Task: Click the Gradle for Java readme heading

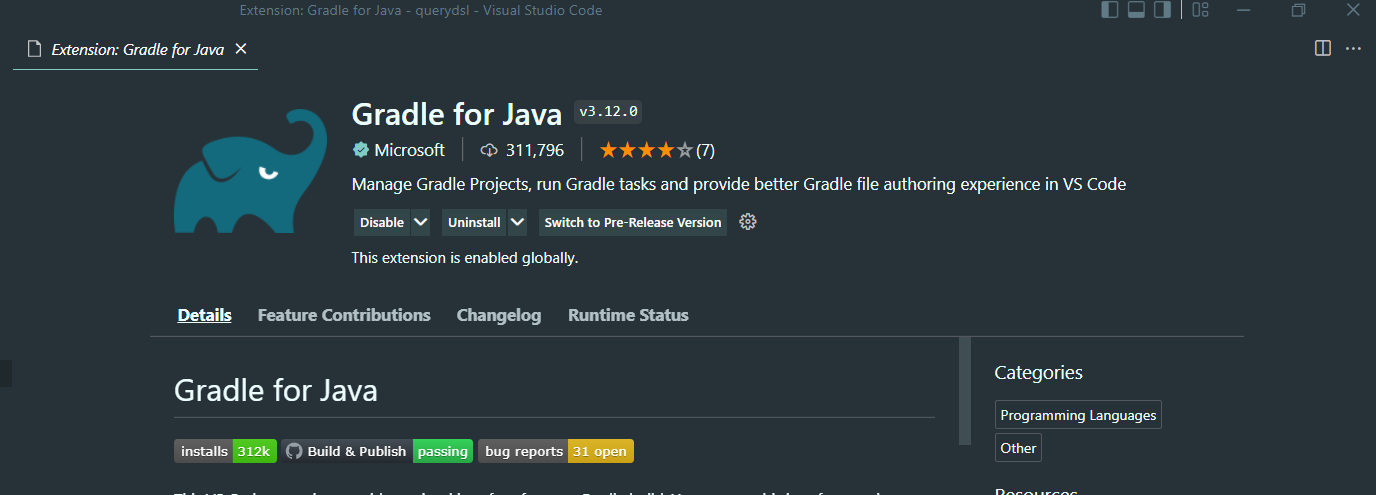Action: pyautogui.click(x=276, y=389)
